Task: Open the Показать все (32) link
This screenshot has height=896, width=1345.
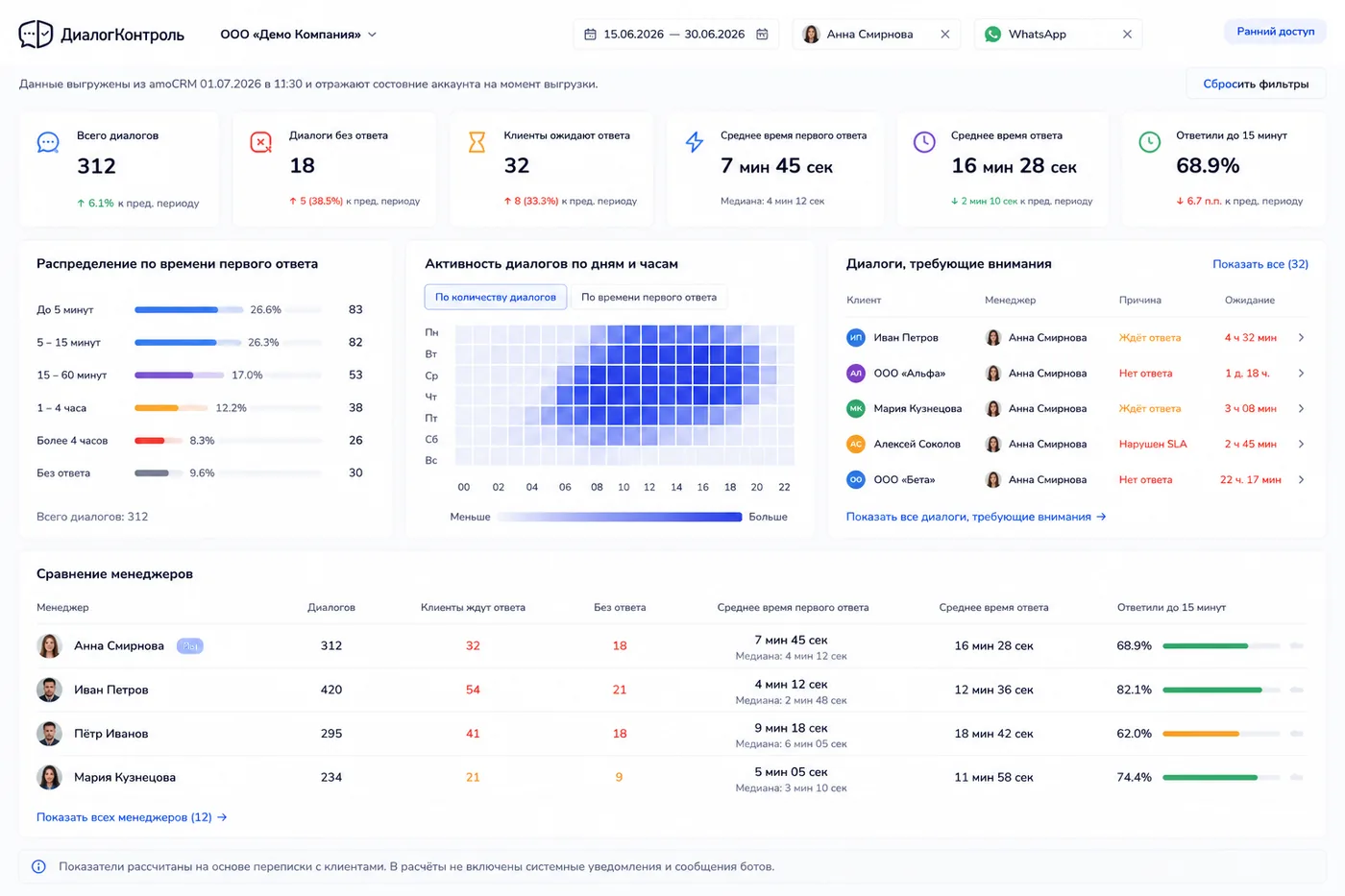Action: click(1260, 264)
